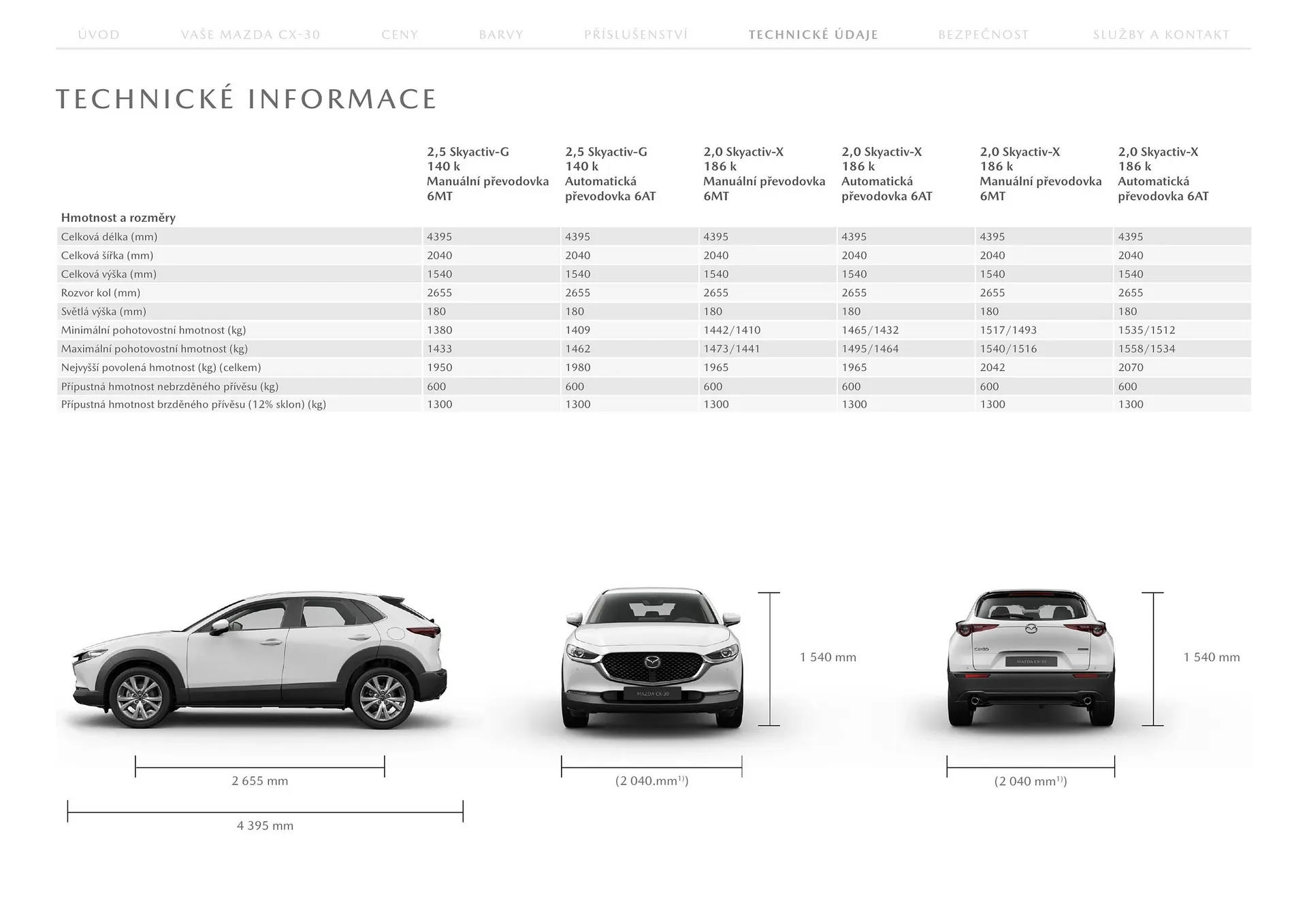Image resolution: width=1307 pixels, height=924 pixels.
Task: Open the CENY page
Action: [400, 34]
